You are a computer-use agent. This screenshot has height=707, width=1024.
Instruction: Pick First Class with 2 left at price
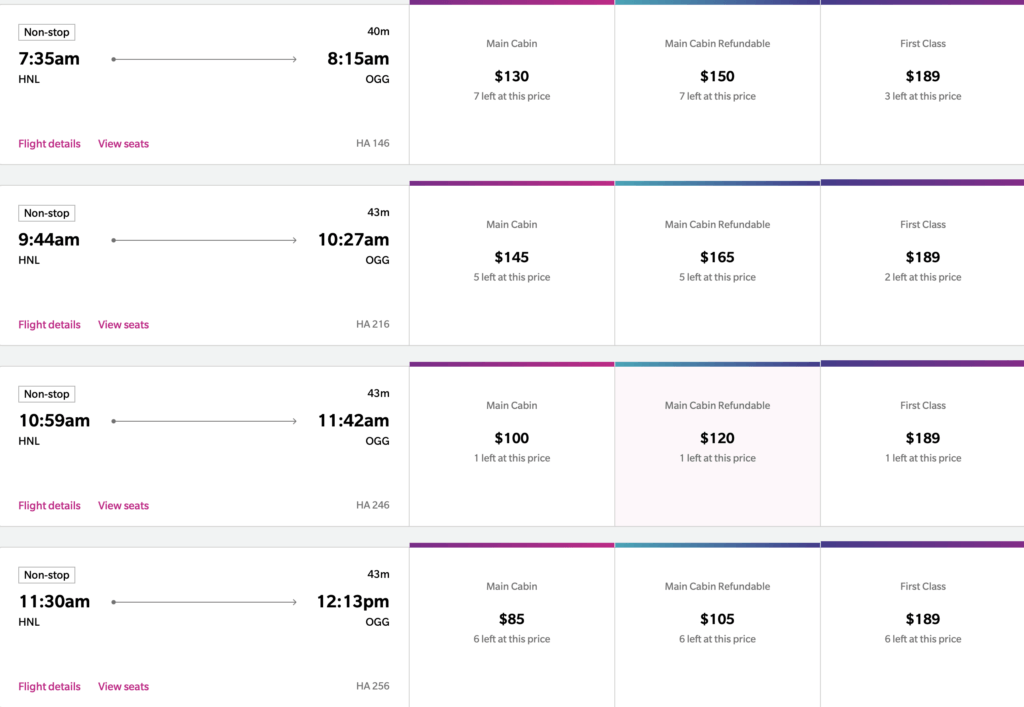pos(922,265)
